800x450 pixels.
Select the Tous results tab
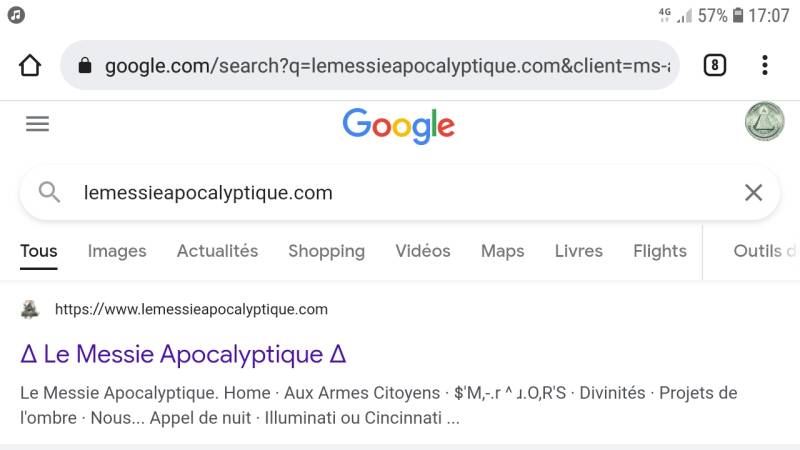39,251
